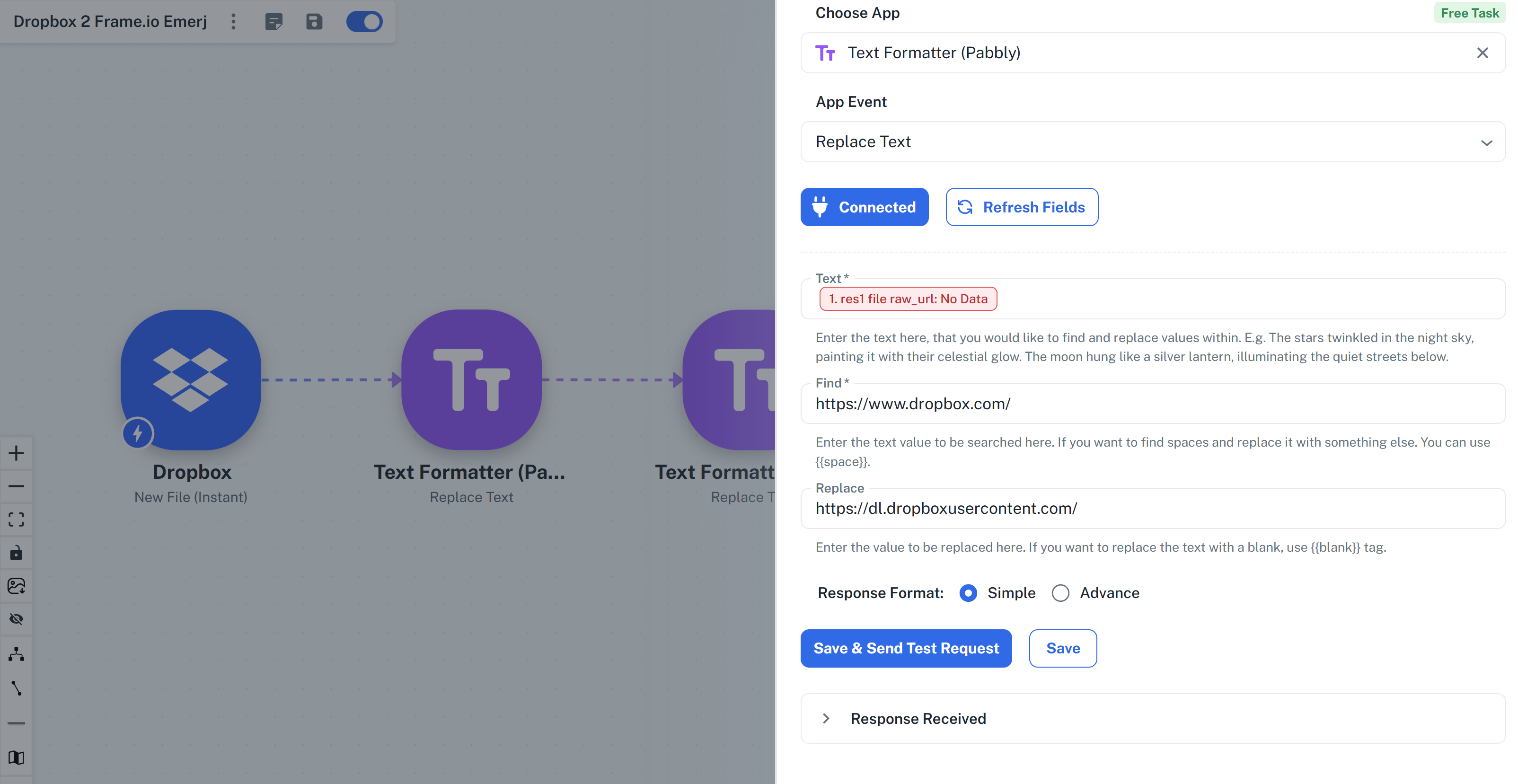Clear the Text Formatter app selection
1518x784 pixels.
point(1482,53)
